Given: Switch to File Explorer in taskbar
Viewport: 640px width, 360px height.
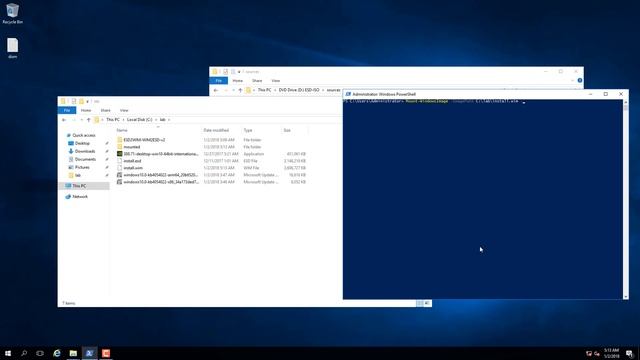Looking at the screenshot, I should point(73,353).
